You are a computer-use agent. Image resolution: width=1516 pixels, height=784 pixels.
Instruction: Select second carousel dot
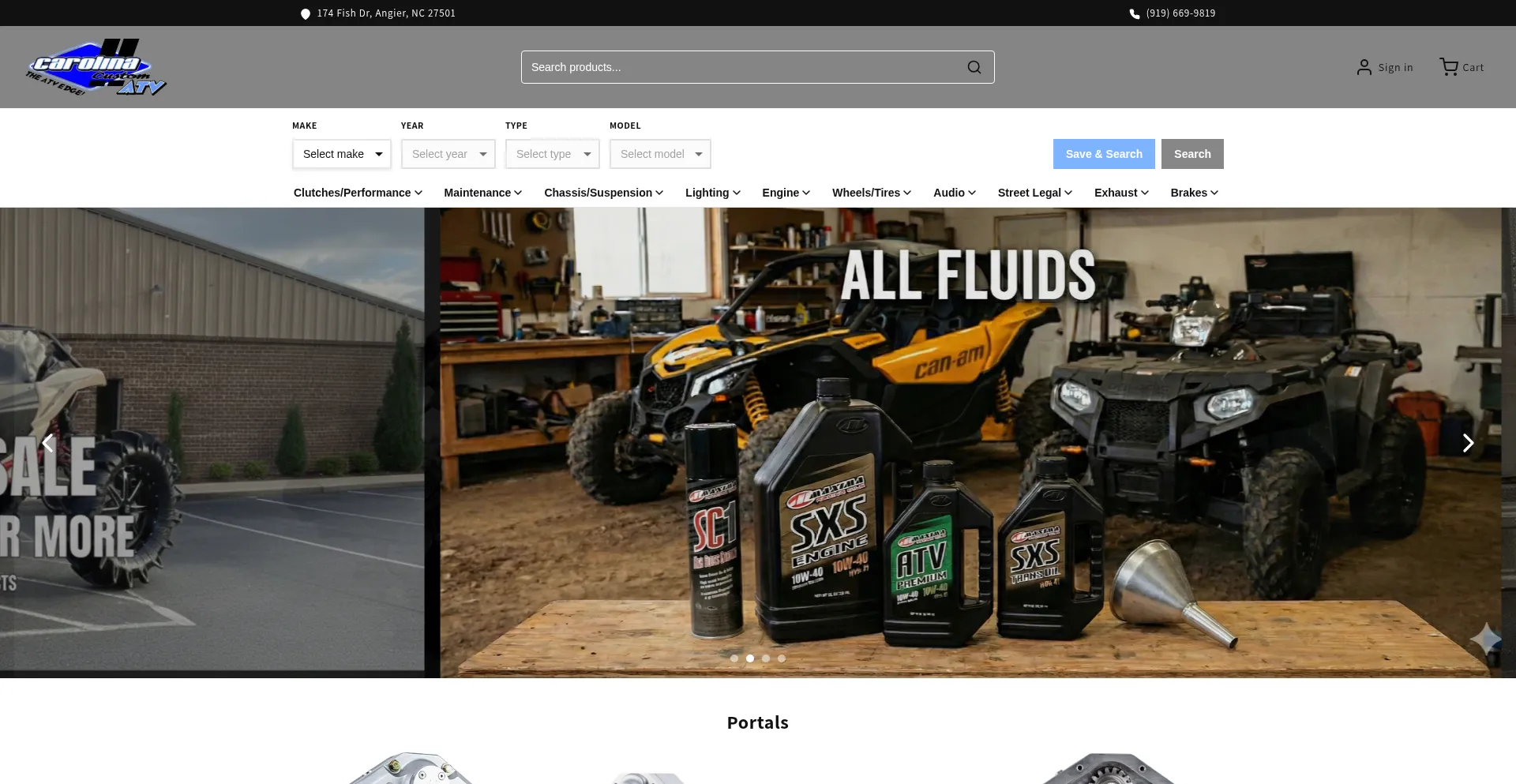point(750,658)
